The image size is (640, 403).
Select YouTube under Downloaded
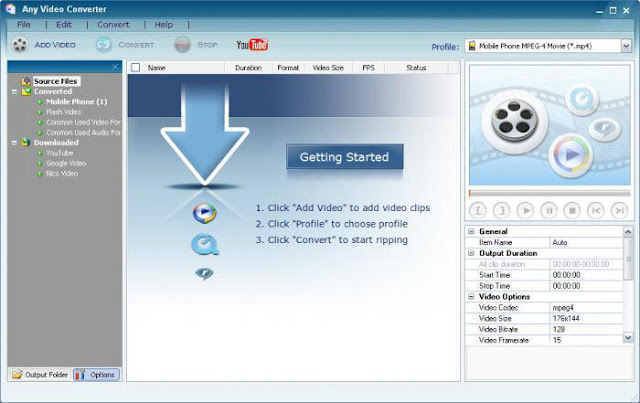[60, 153]
